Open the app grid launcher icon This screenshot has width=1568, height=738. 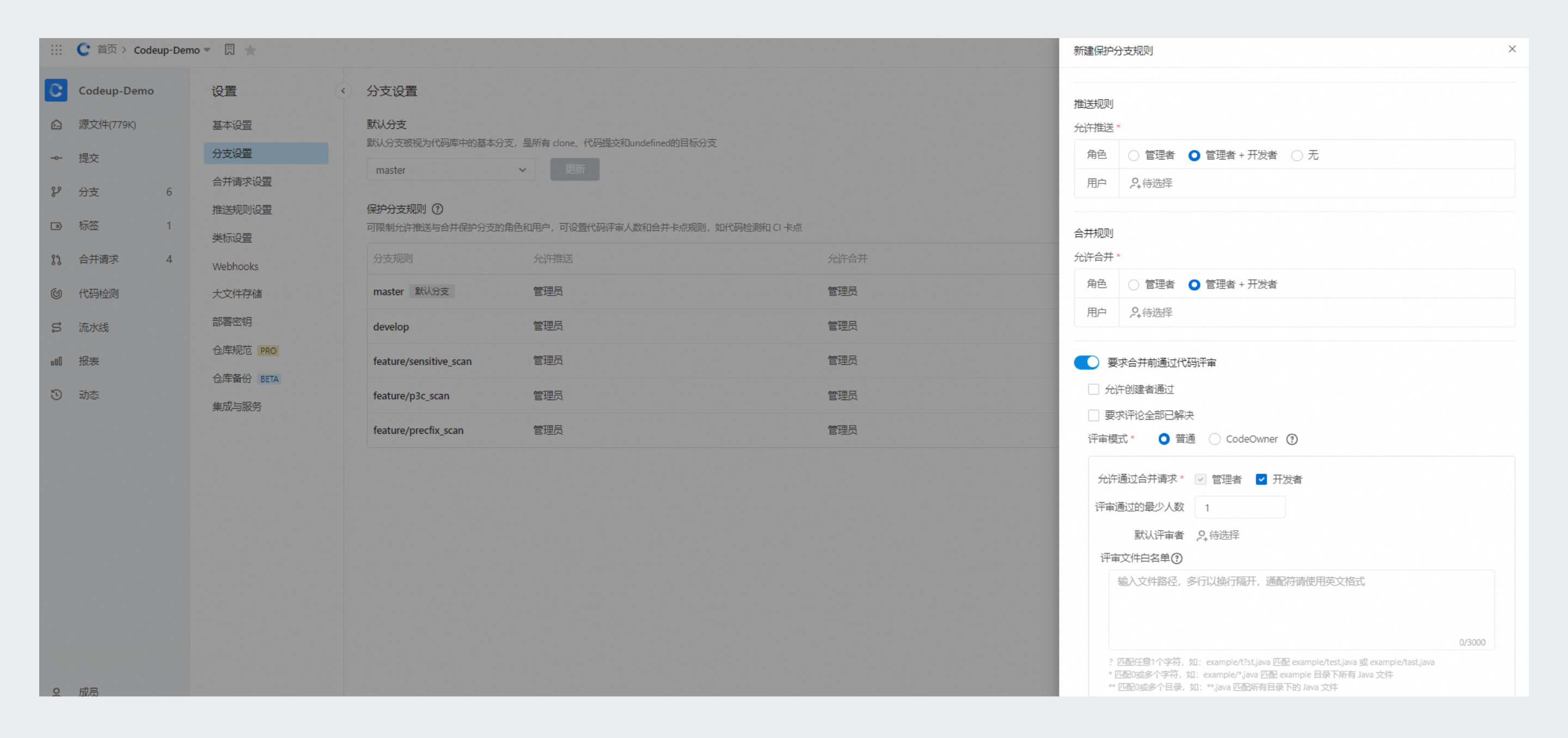click(56, 50)
